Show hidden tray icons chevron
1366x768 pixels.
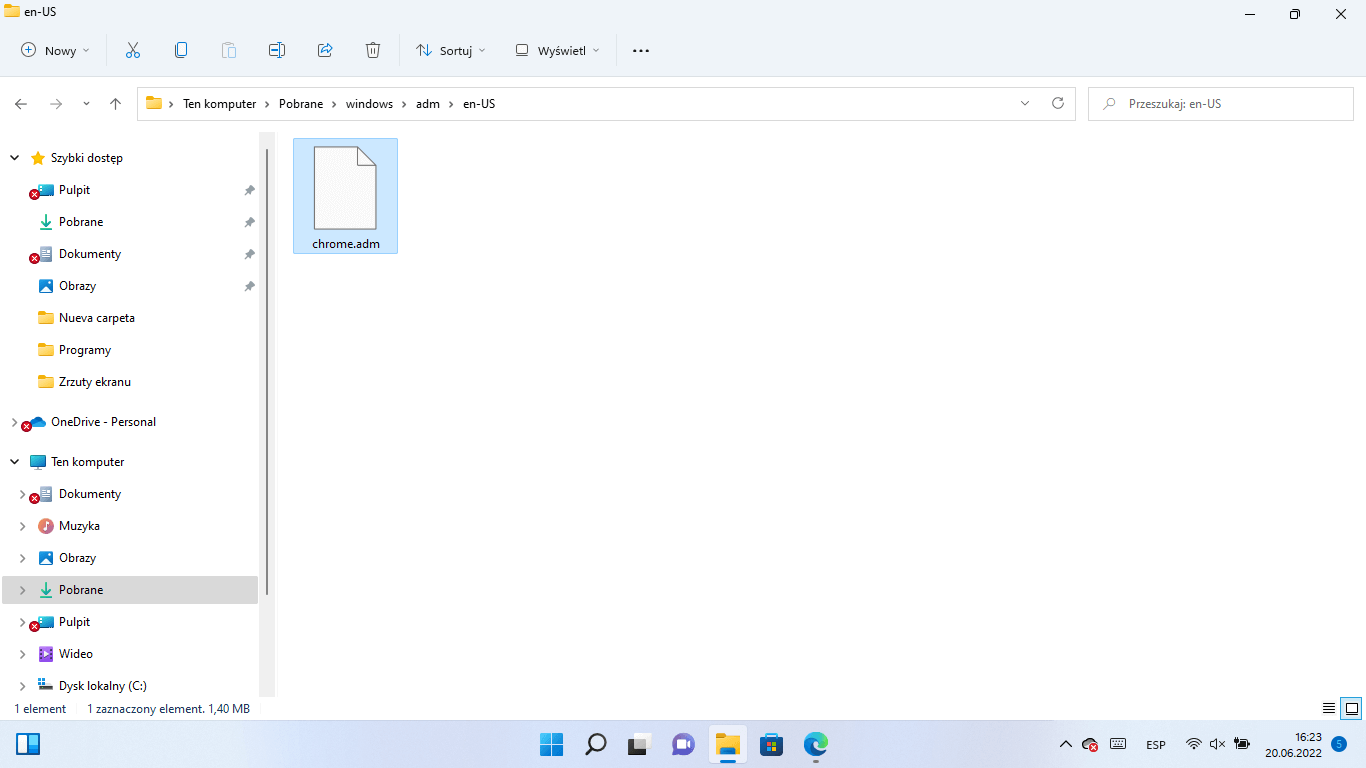click(x=1066, y=744)
